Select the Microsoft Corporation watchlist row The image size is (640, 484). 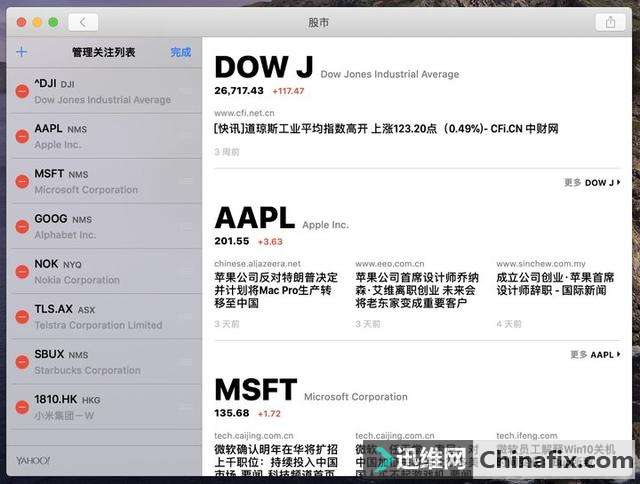pyautogui.click(x=104, y=181)
